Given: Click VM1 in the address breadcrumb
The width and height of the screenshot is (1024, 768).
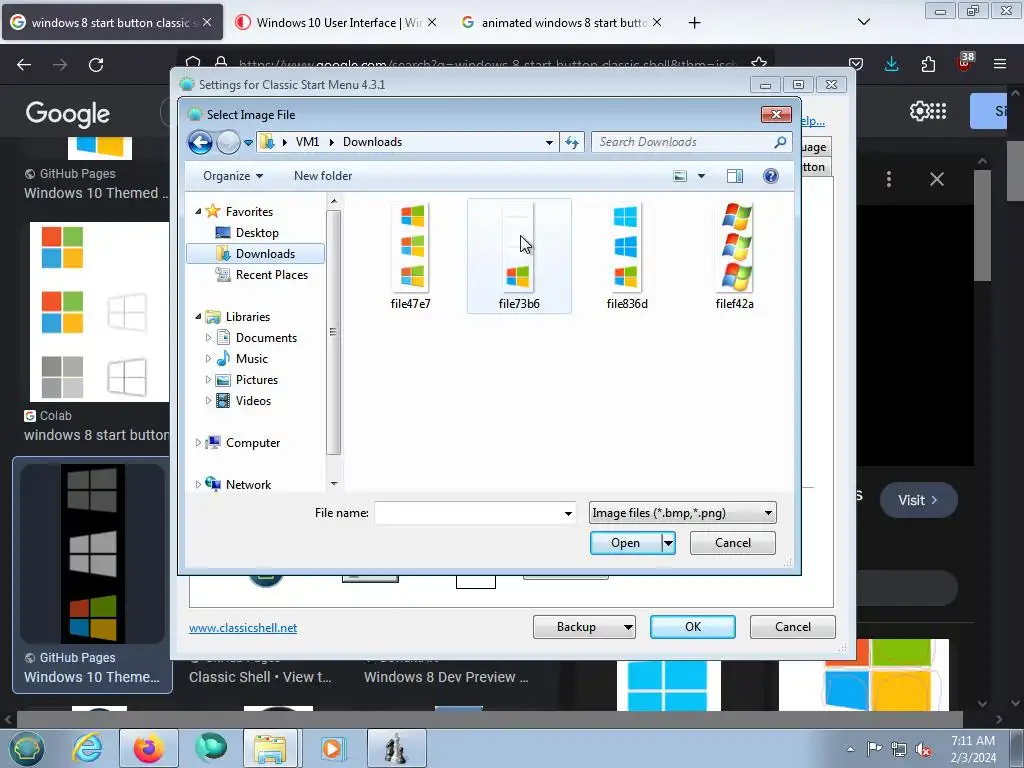Looking at the screenshot, I should click(x=307, y=142).
